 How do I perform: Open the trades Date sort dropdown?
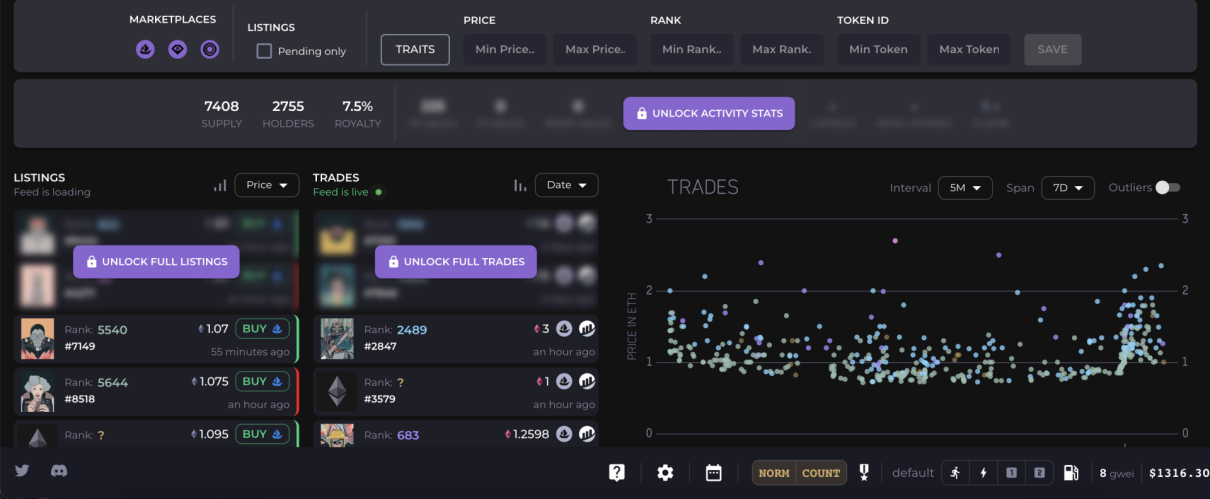566,185
